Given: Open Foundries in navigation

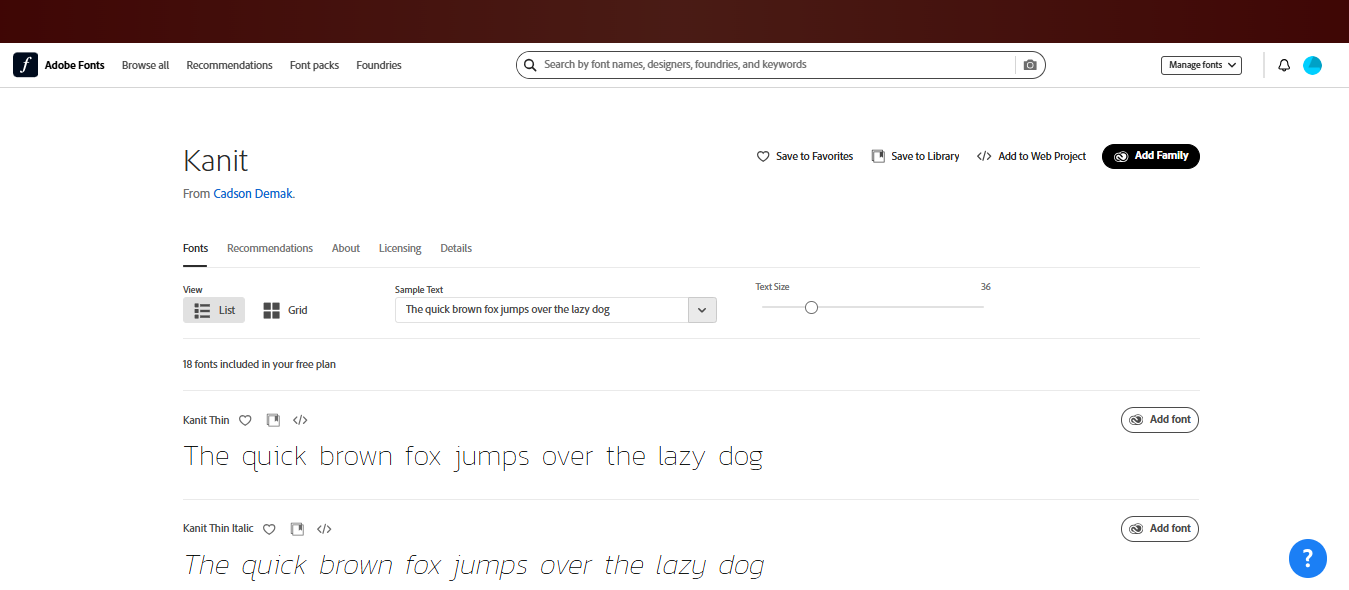Looking at the screenshot, I should (379, 65).
